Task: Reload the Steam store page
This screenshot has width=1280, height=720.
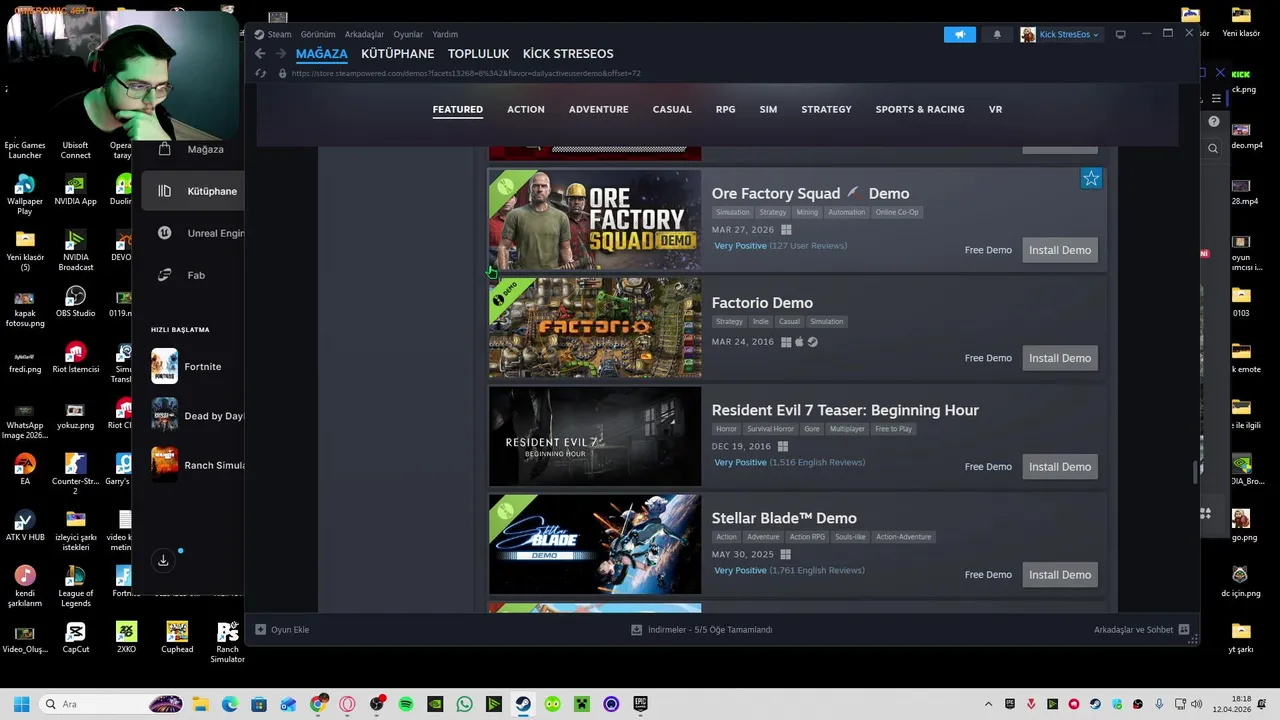Action: [x=260, y=73]
